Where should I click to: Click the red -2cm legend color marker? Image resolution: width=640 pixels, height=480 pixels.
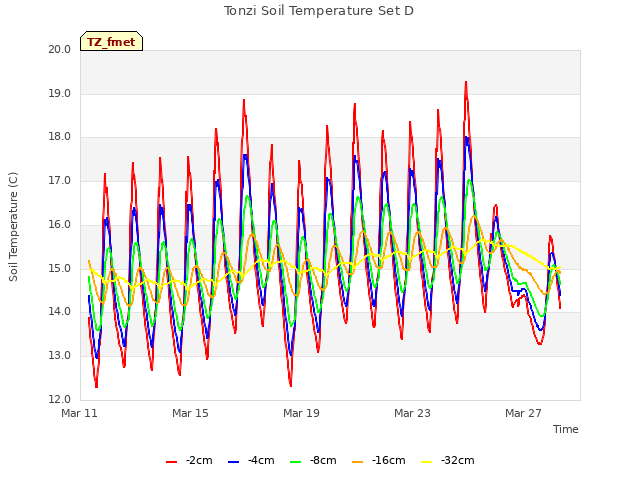172,462
